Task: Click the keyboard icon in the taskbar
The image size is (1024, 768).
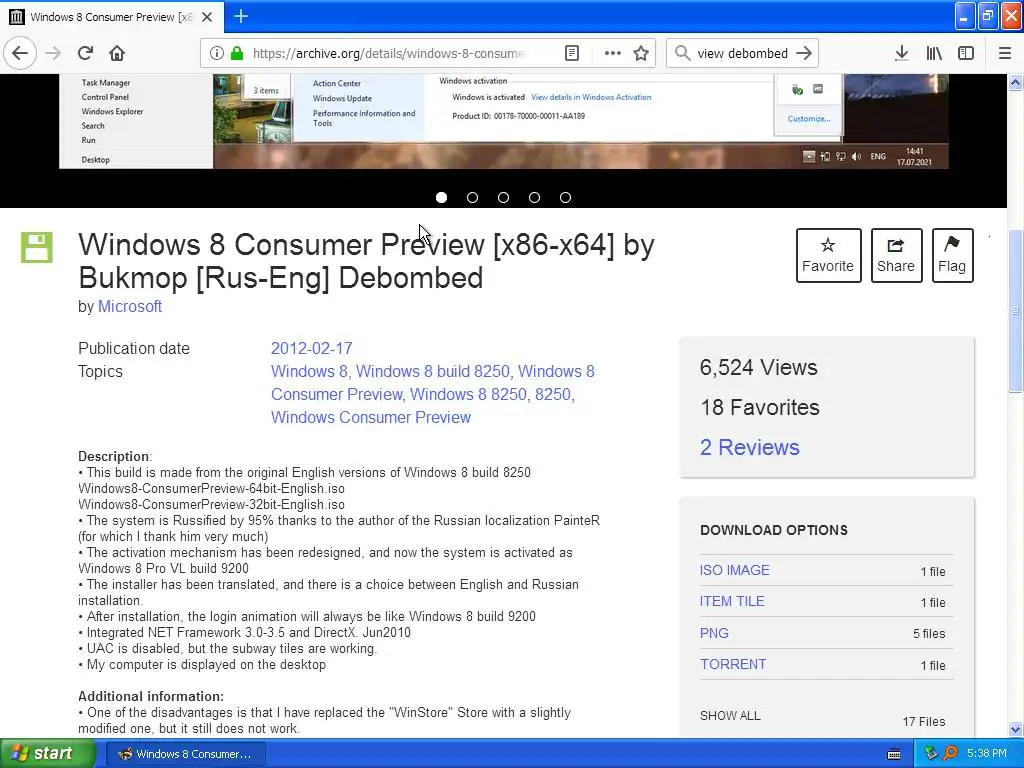Action: click(894, 754)
